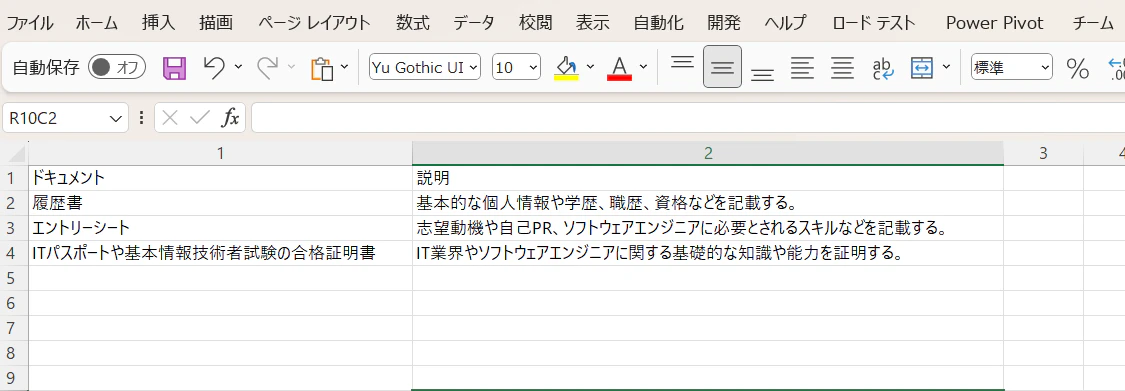Apply red font color A
1125x391 pixels.
click(619, 68)
